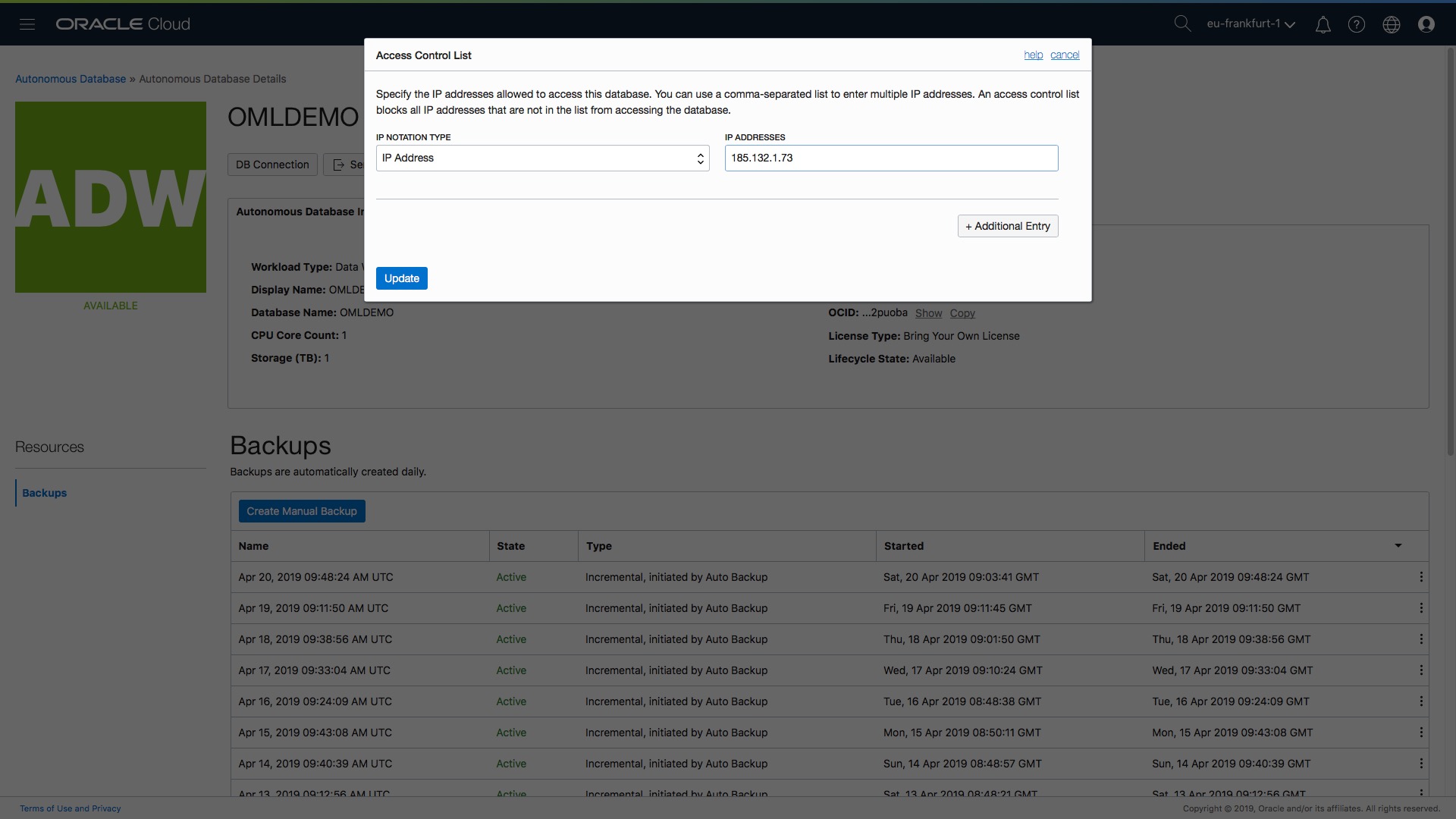Click the language globe icon
1456x819 pixels.
(x=1391, y=25)
